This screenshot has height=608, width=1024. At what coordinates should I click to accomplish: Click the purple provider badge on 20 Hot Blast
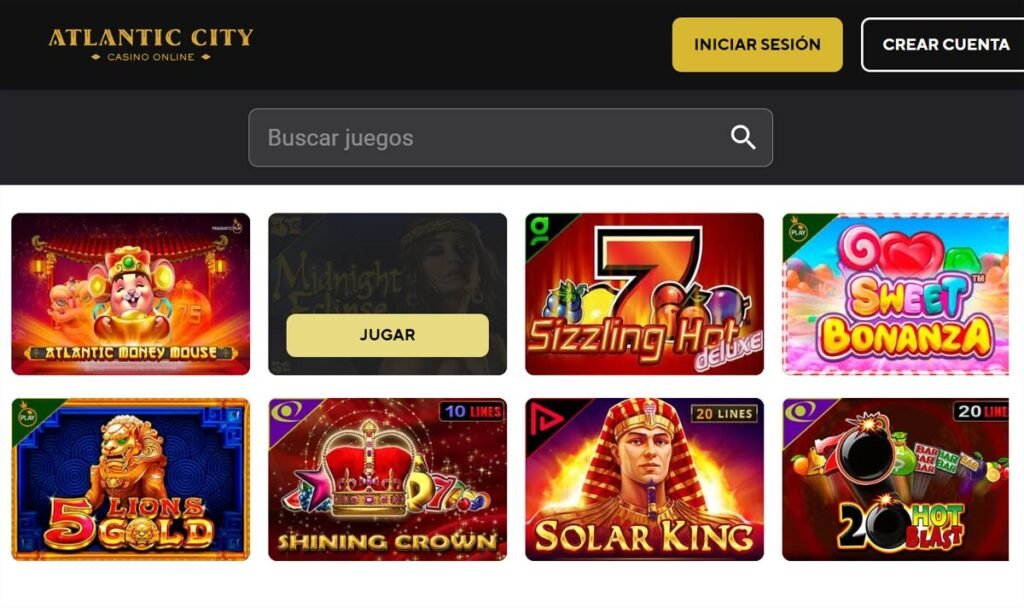point(799,413)
